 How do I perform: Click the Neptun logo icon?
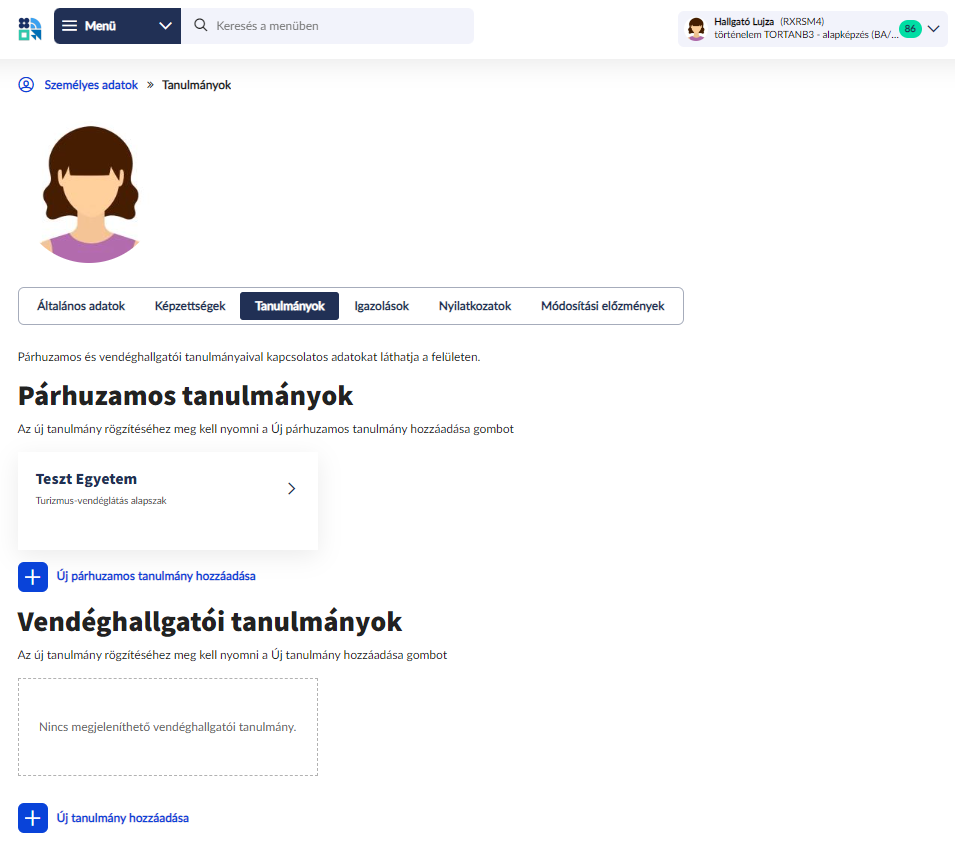(x=30, y=27)
